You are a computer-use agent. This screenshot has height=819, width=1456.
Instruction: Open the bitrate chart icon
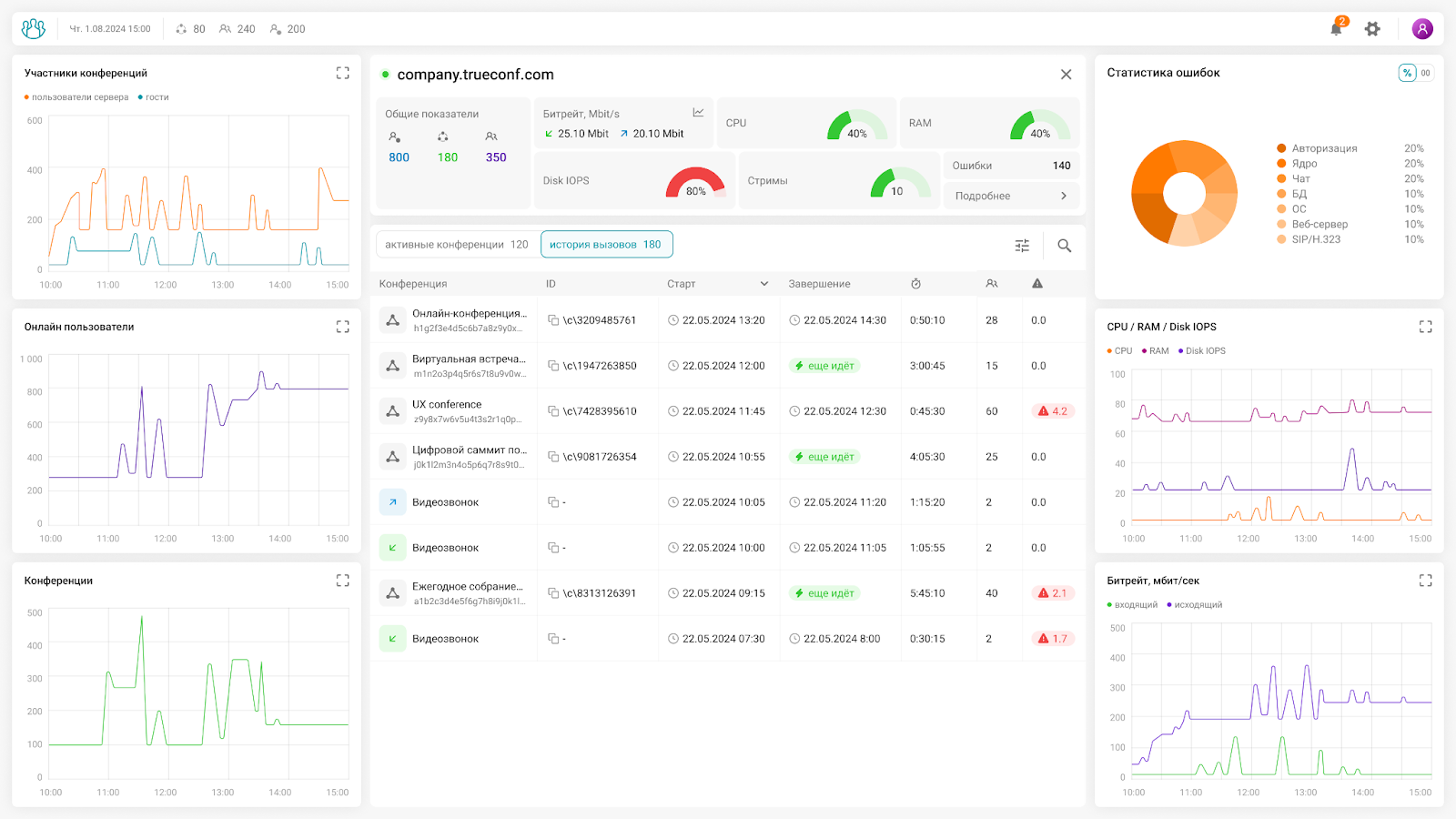coord(698,113)
